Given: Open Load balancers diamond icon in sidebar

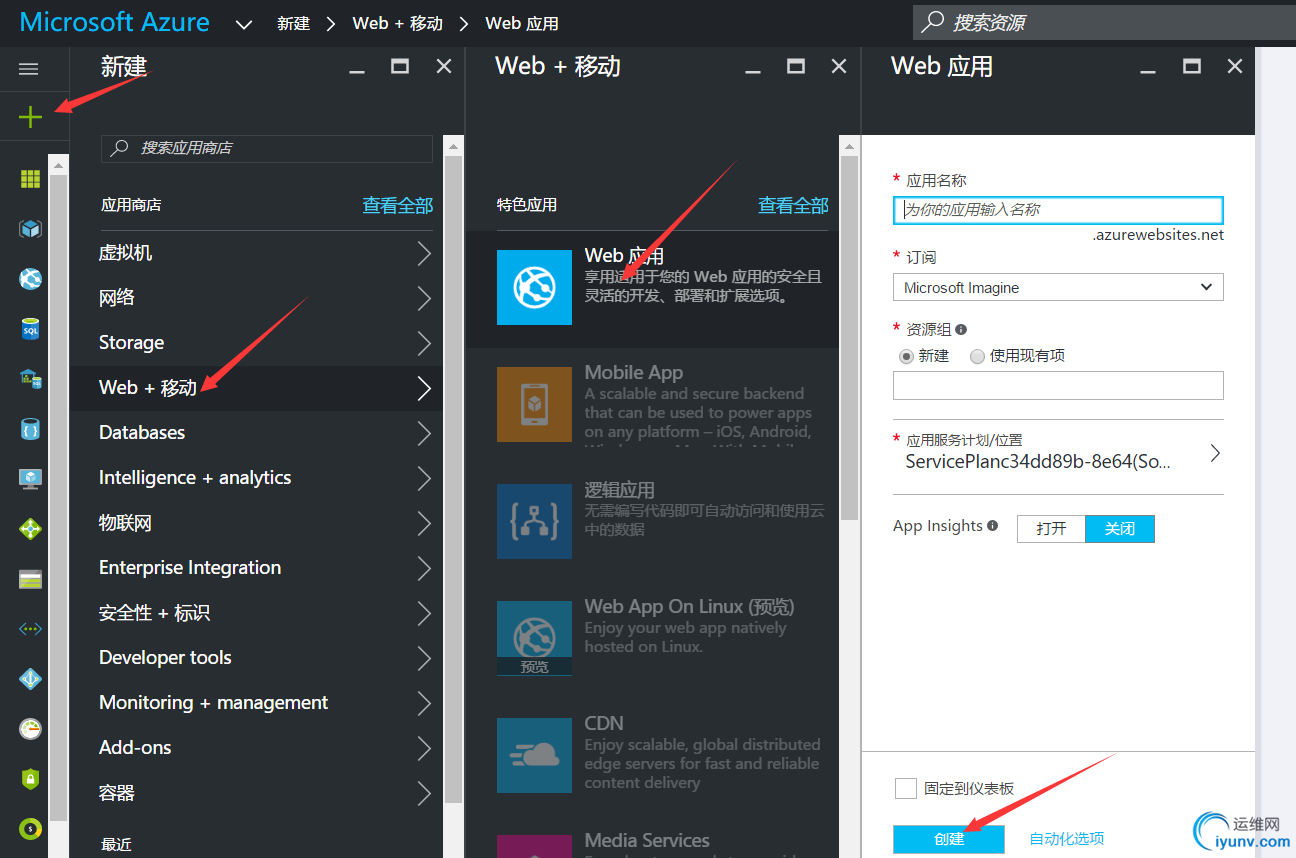Looking at the screenshot, I should point(30,528).
